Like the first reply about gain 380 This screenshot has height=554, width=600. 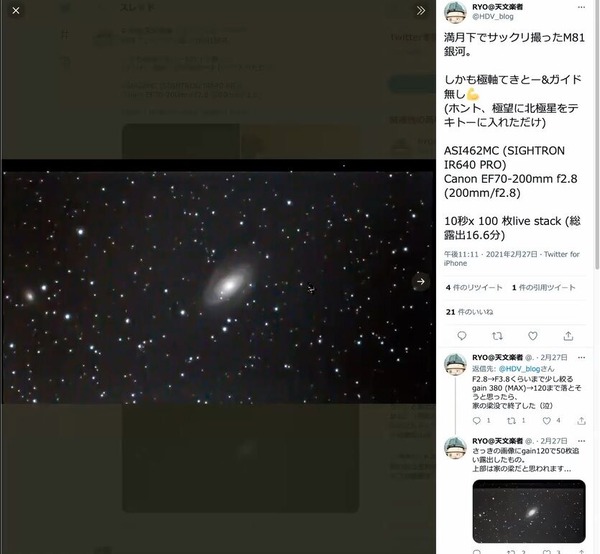(547, 421)
